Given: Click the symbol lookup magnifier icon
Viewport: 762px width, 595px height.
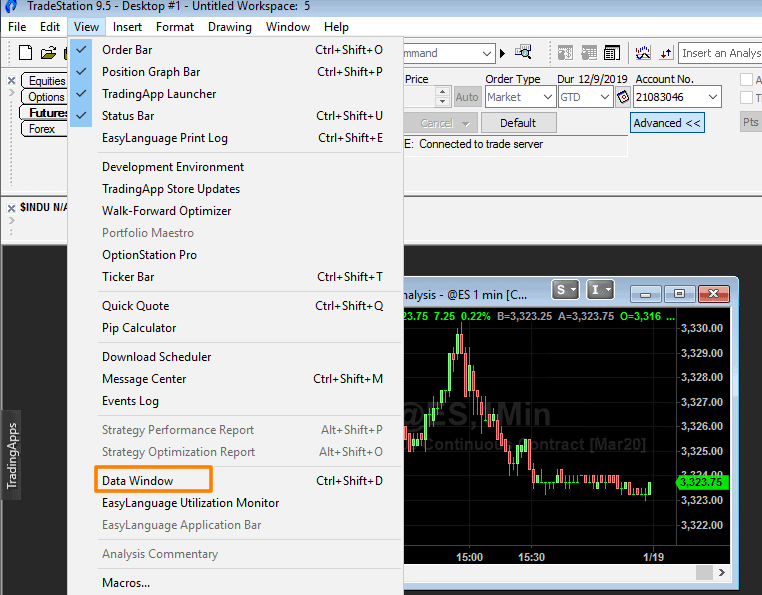Looking at the screenshot, I should click(523, 52).
